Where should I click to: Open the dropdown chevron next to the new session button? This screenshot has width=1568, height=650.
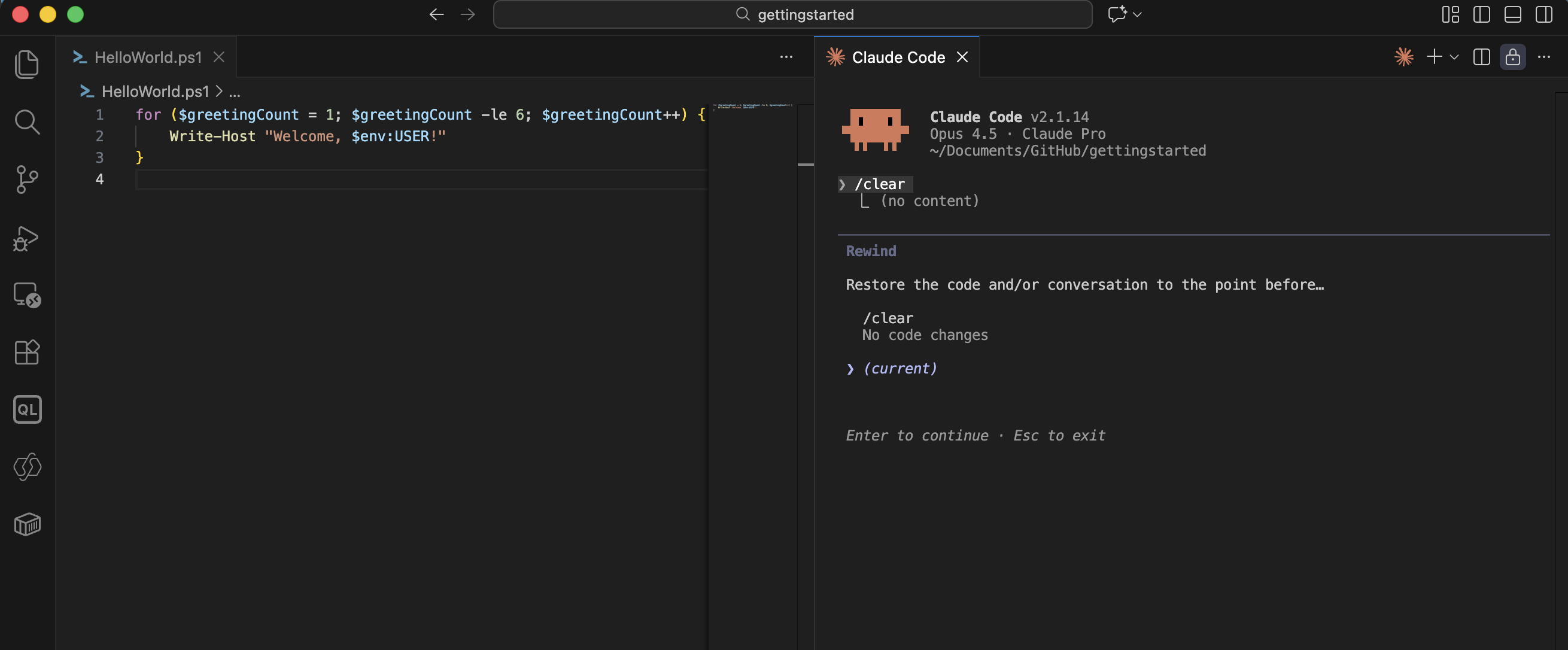coord(1454,58)
